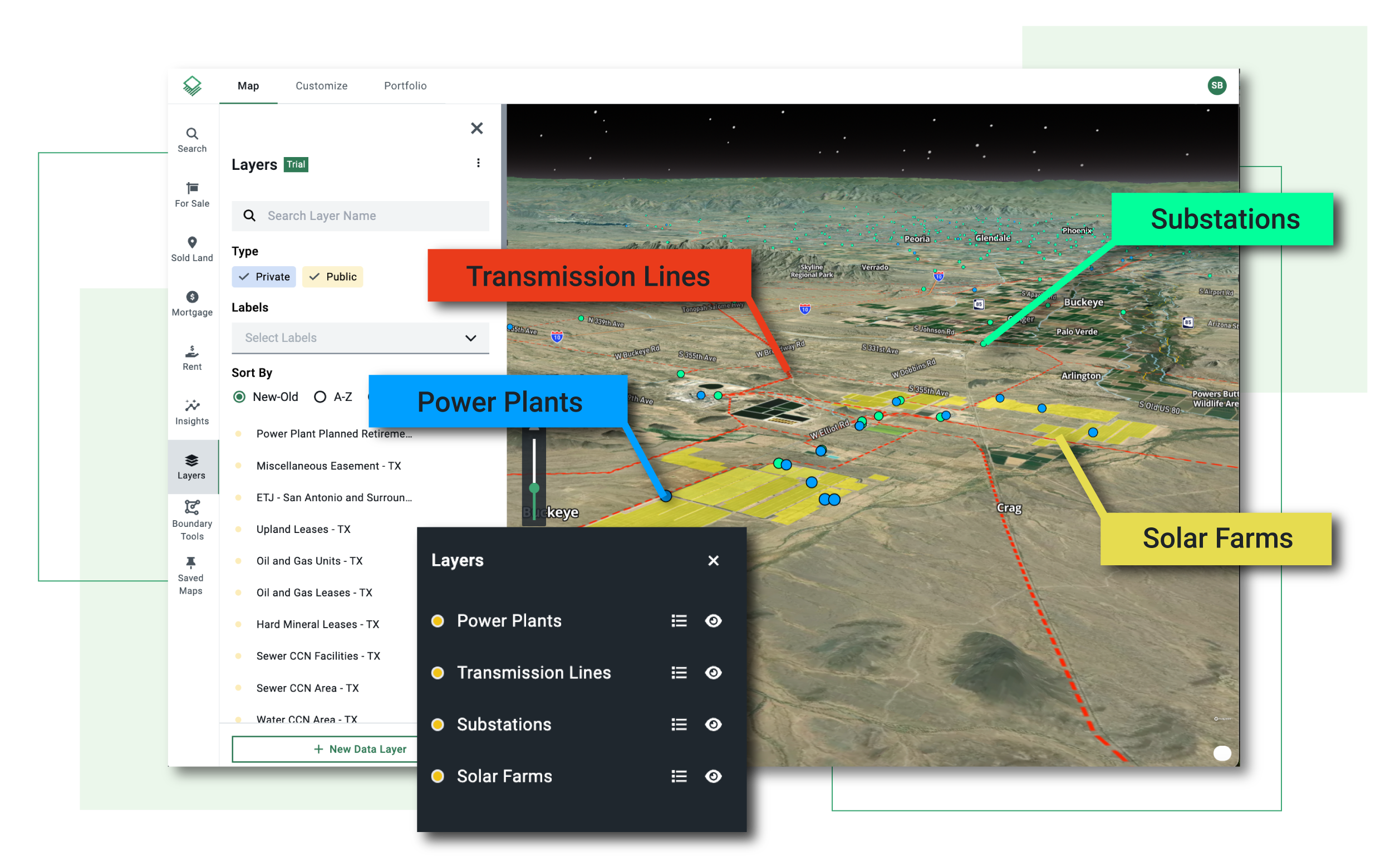Select Hard Mineral Leases - TX layer
The image size is (1400, 866).
pyautogui.click(x=318, y=624)
